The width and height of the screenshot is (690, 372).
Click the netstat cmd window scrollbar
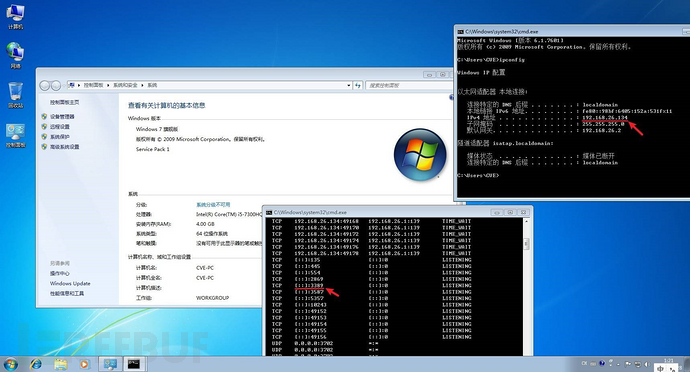(x=526, y=286)
